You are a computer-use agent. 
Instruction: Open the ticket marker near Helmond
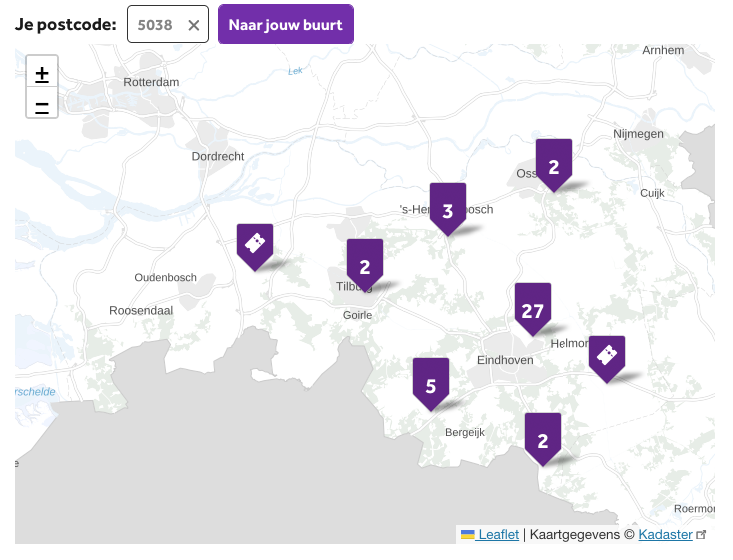[x=606, y=356]
